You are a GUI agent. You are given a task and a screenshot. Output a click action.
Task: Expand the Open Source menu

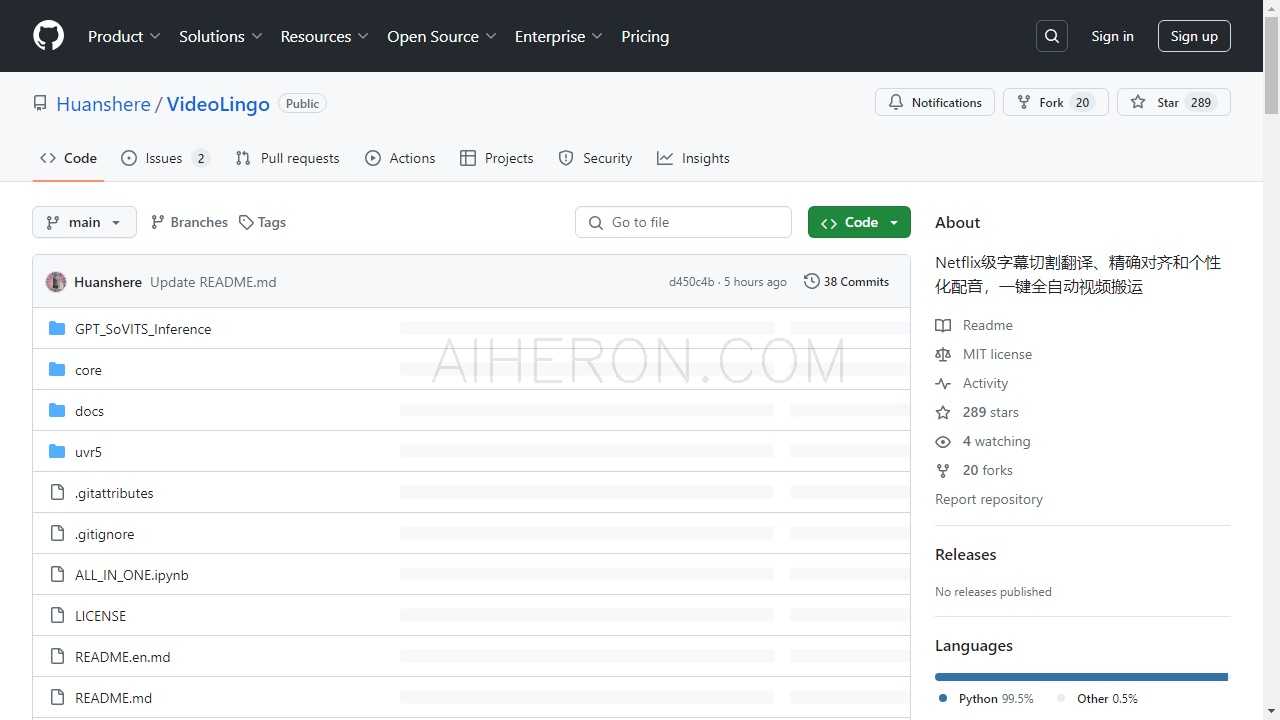(x=441, y=36)
